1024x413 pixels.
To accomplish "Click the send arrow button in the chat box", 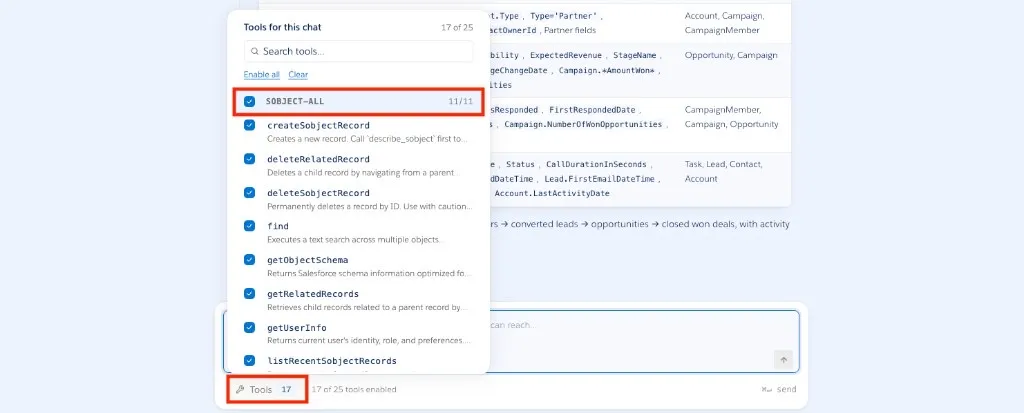I will 784,359.
